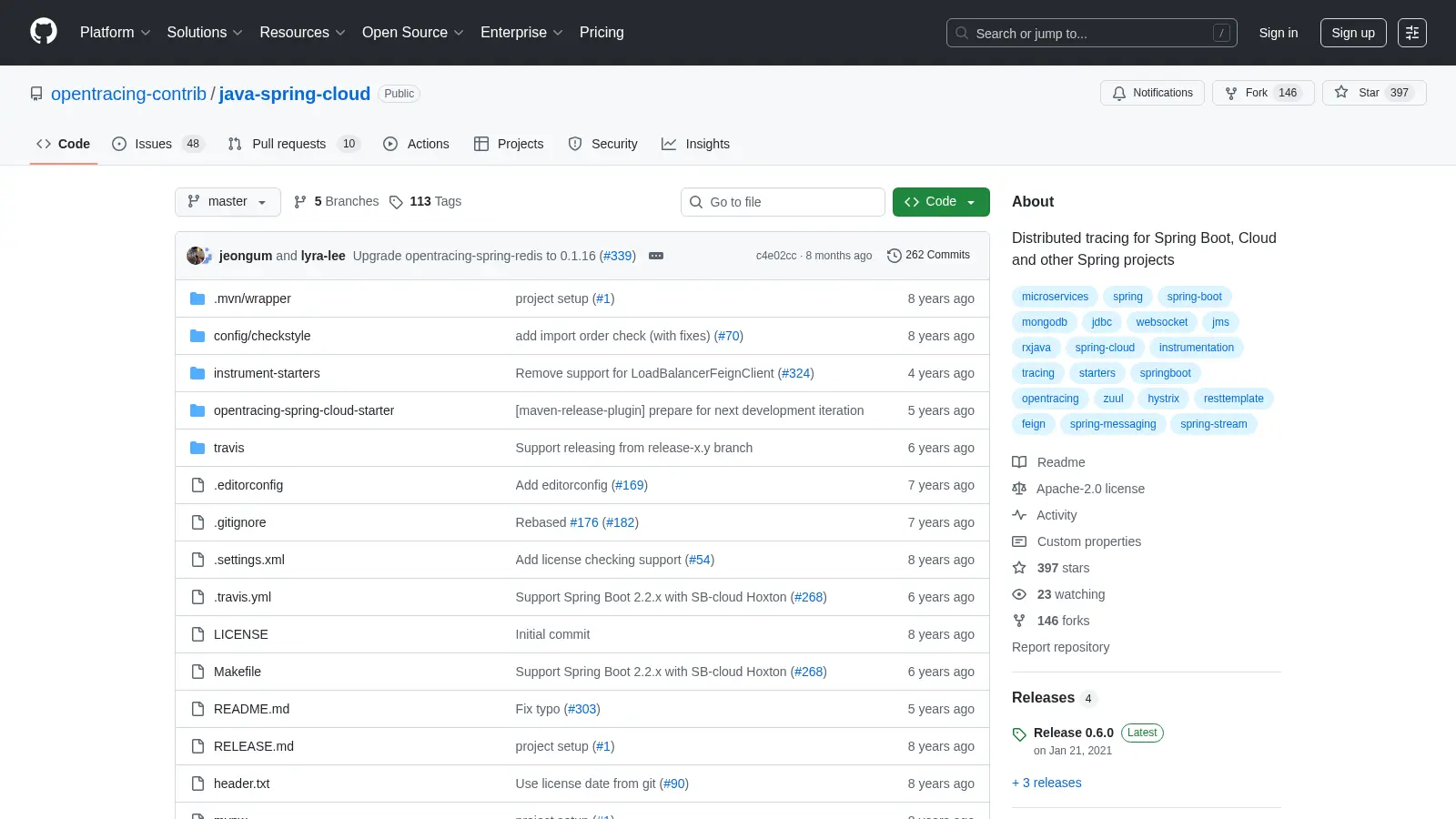This screenshot has width=1456, height=819.
Task: Select the microservices topic tag
Action: click(1055, 297)
